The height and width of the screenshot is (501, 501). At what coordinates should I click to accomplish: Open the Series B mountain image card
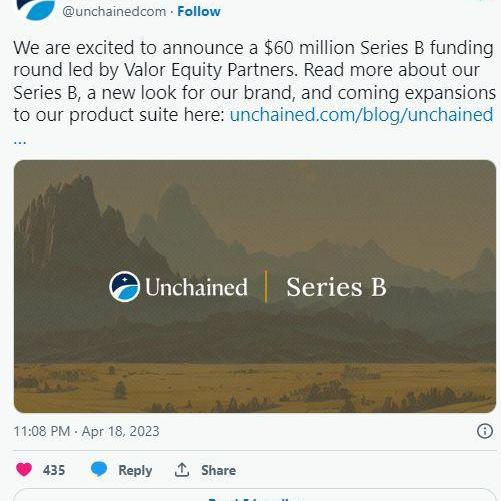(x=255, y=286)
